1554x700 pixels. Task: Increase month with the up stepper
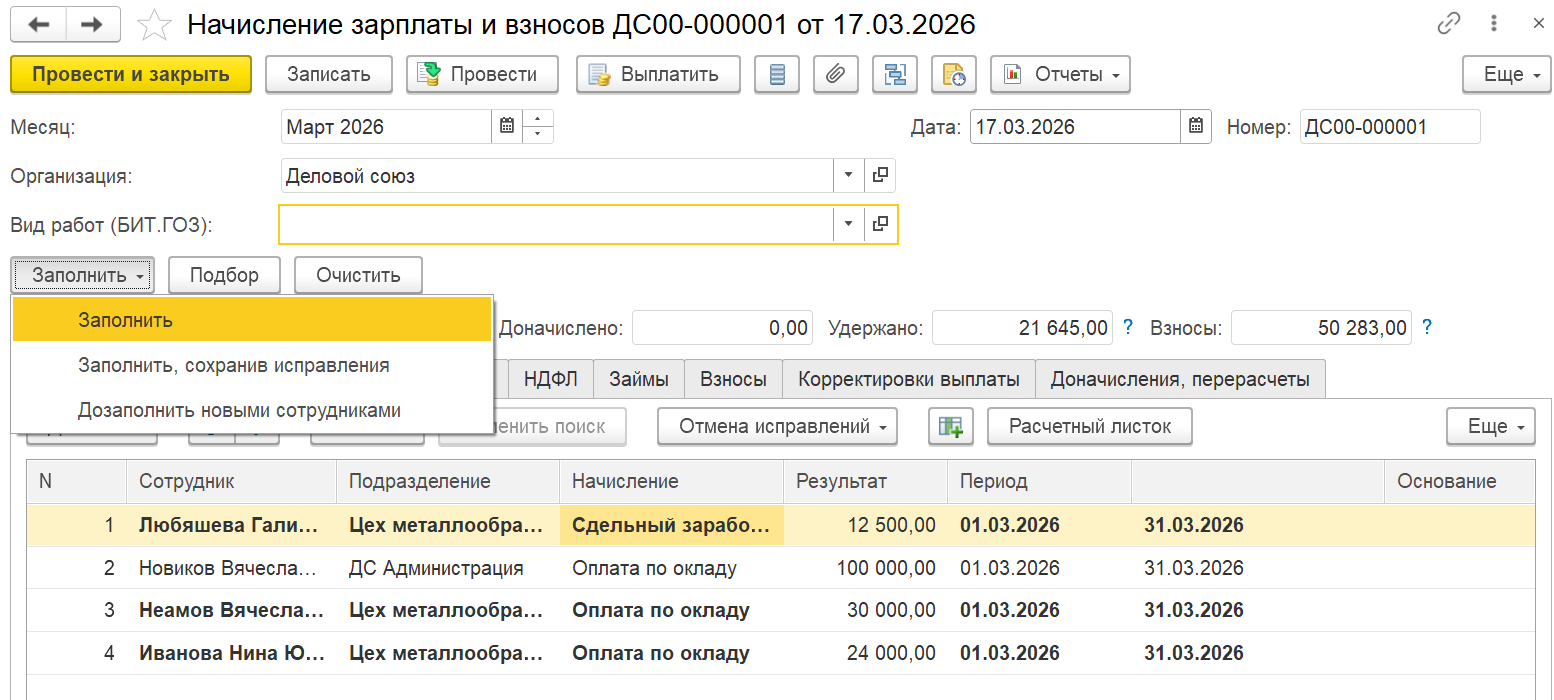pos(538,119)
